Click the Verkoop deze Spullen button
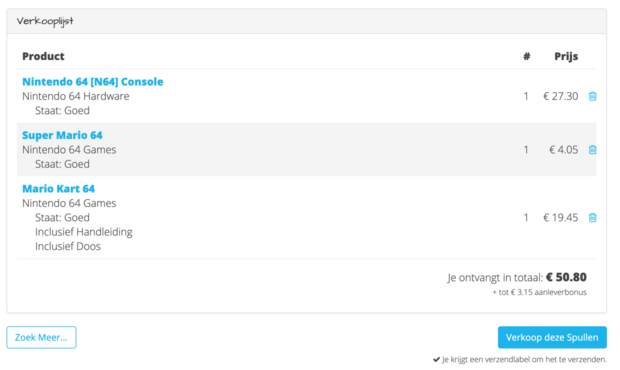Viewport: 620px width, 370px height. (552, 337)
